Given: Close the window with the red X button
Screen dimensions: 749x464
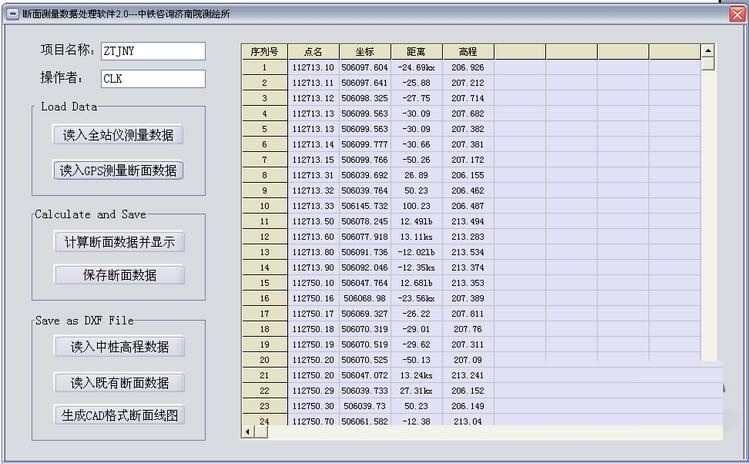Looking at the screenshot, I should (x=737, y=14).
